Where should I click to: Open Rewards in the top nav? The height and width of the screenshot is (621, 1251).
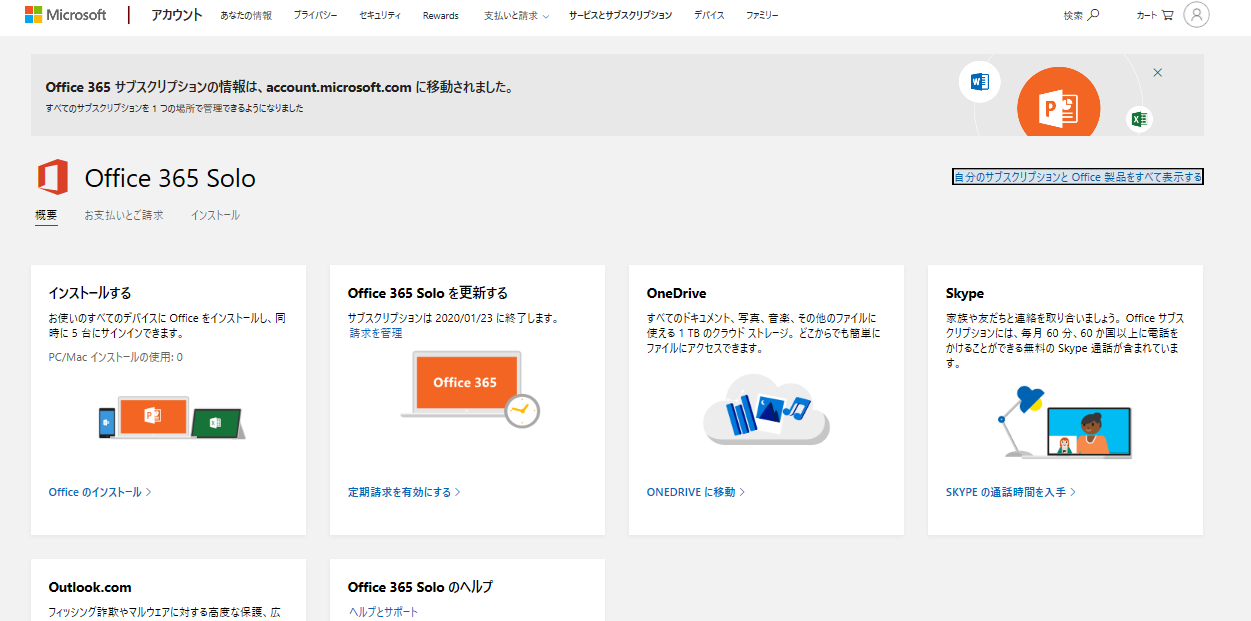(441, 16)
